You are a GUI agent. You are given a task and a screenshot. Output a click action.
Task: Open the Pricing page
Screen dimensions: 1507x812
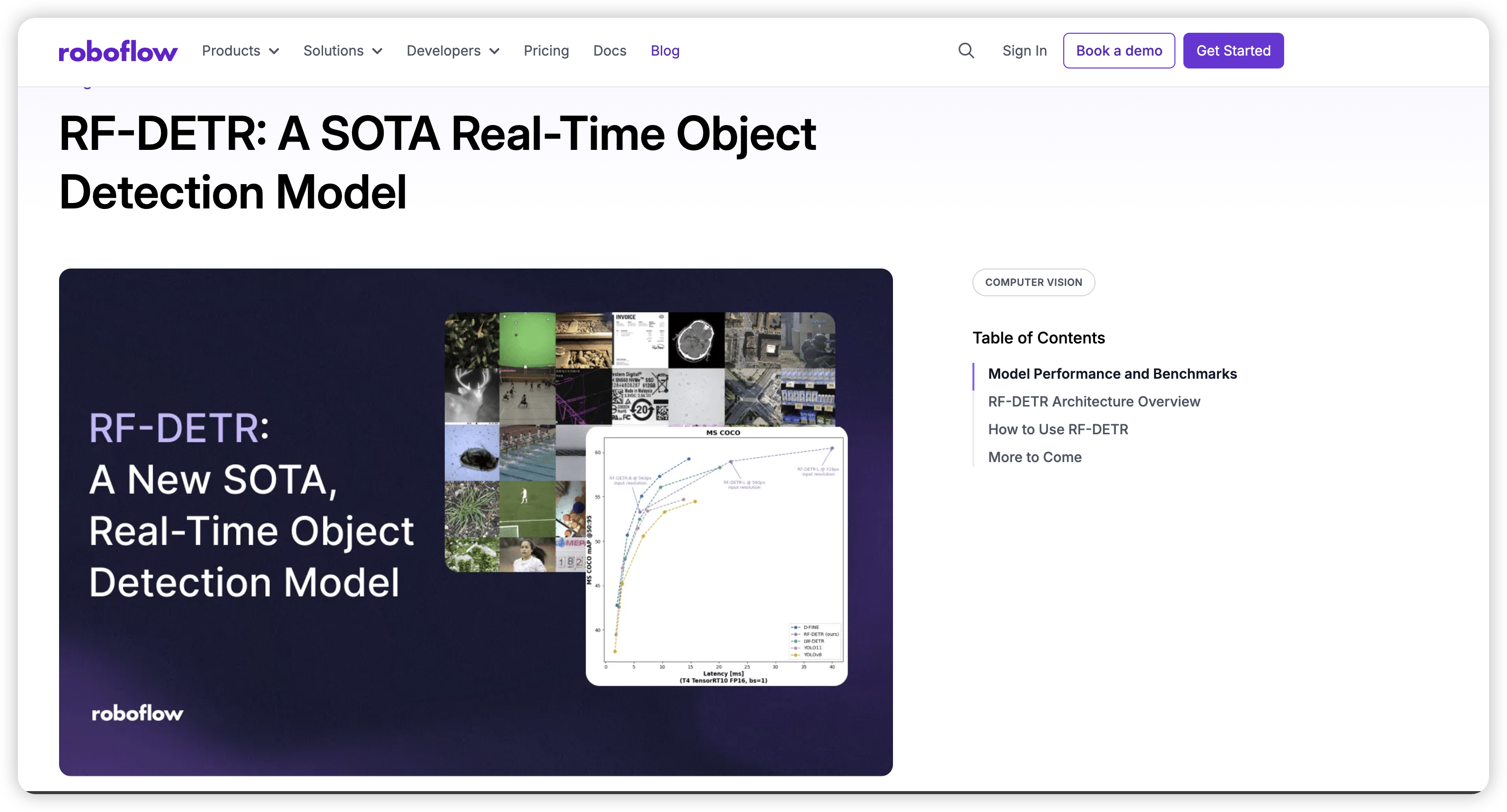click(x=546, y=51)
